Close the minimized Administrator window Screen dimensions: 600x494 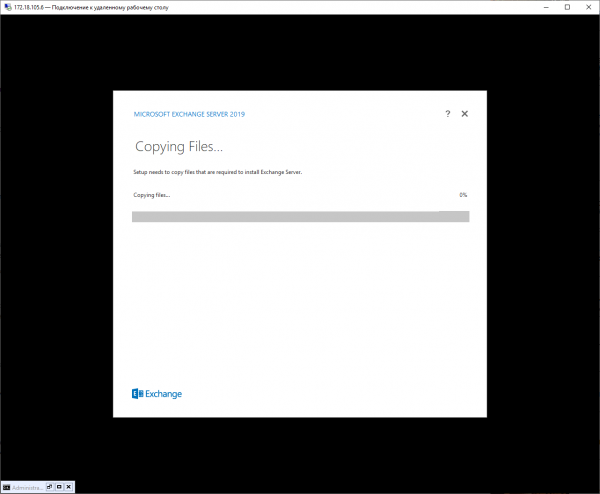coord(69,486)
